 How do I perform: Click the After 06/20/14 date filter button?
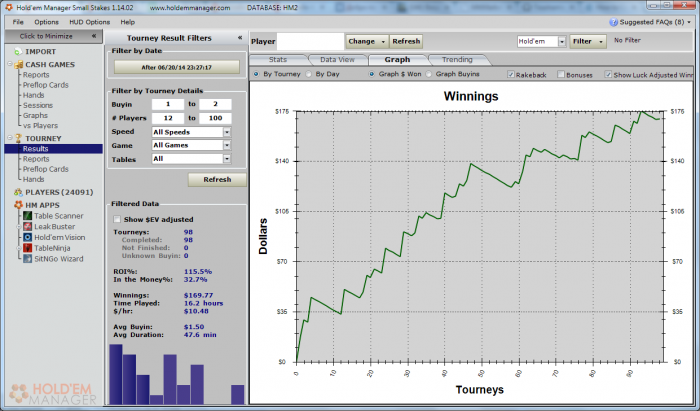[x=177, y=67]
